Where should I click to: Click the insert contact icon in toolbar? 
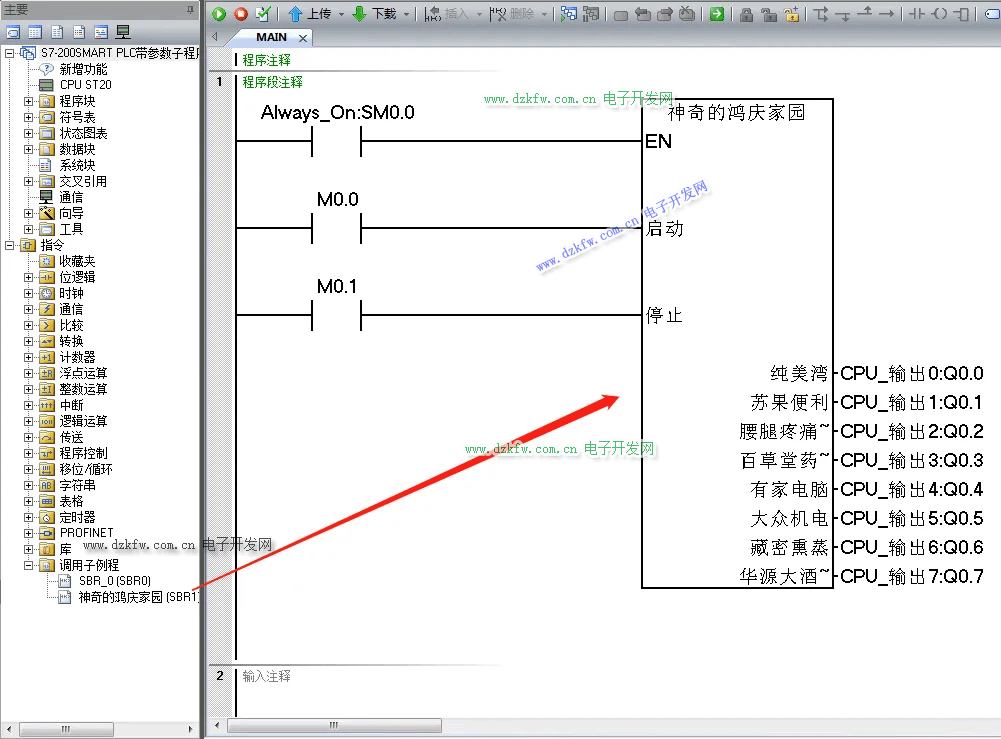pyautogui.click(x=916, y=14)
